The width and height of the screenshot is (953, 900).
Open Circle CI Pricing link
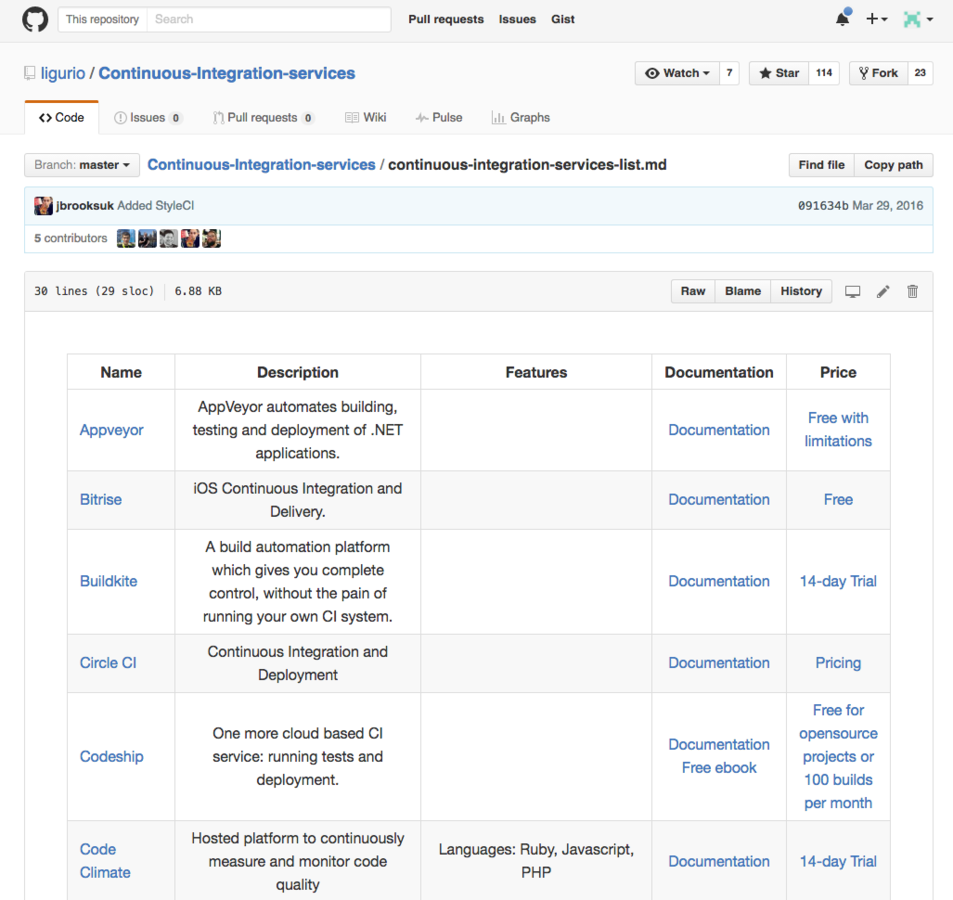coord(838,663)
